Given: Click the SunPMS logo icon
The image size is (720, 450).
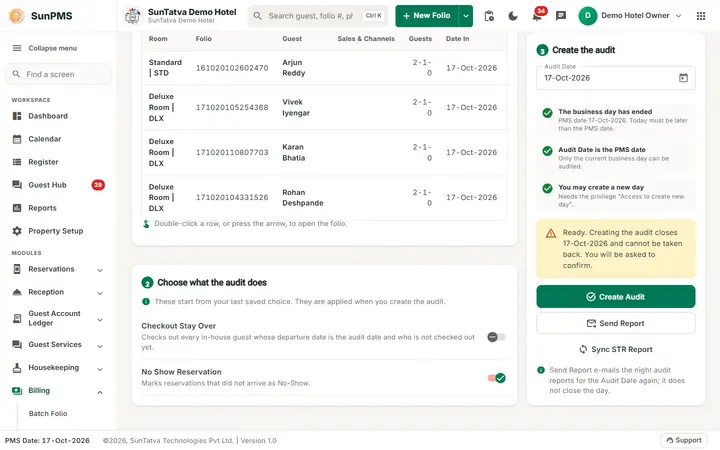Looking at the screenshot, I should pos(17,16).
